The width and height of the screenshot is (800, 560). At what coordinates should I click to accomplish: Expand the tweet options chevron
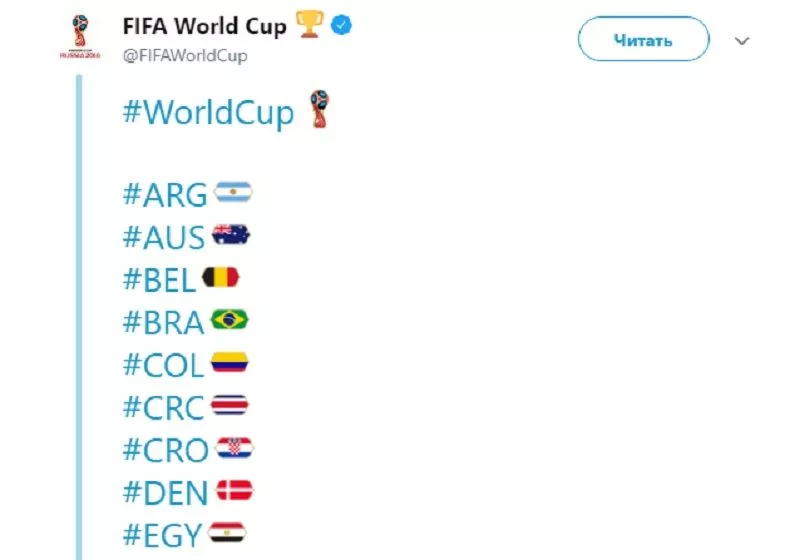pos(742,41)
